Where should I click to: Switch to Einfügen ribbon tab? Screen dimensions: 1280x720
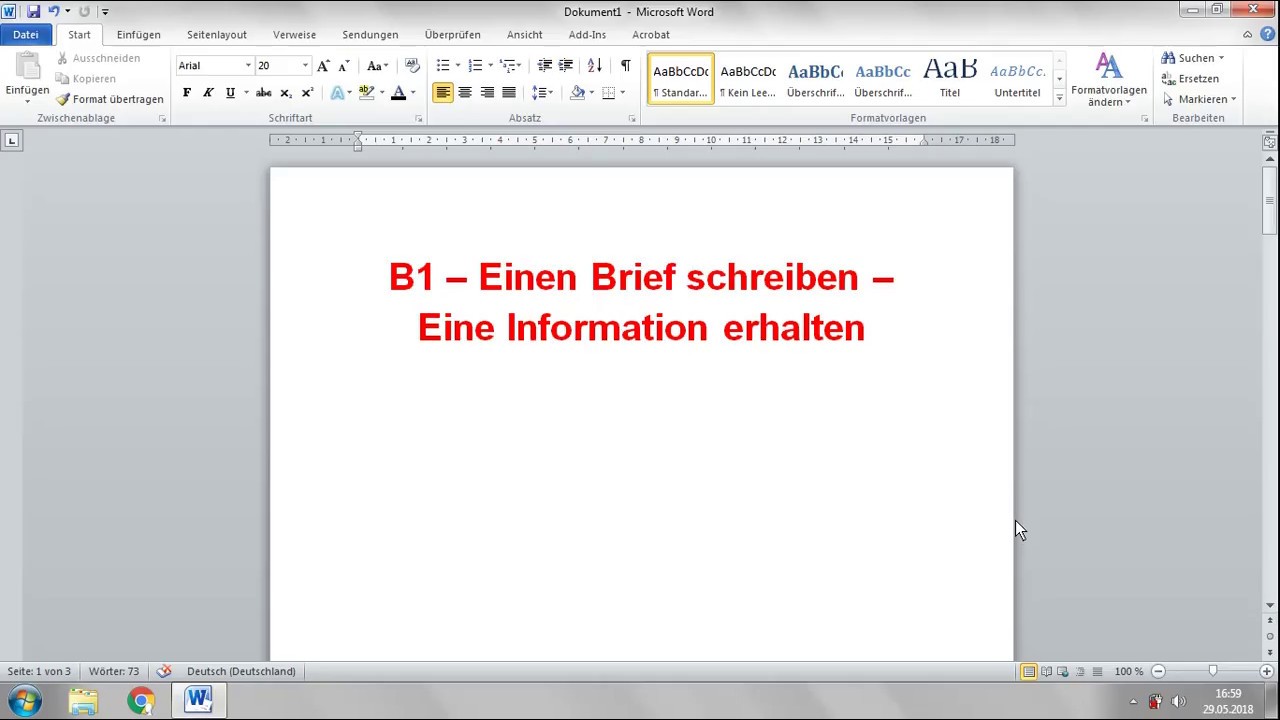click(x=138, y=34)
